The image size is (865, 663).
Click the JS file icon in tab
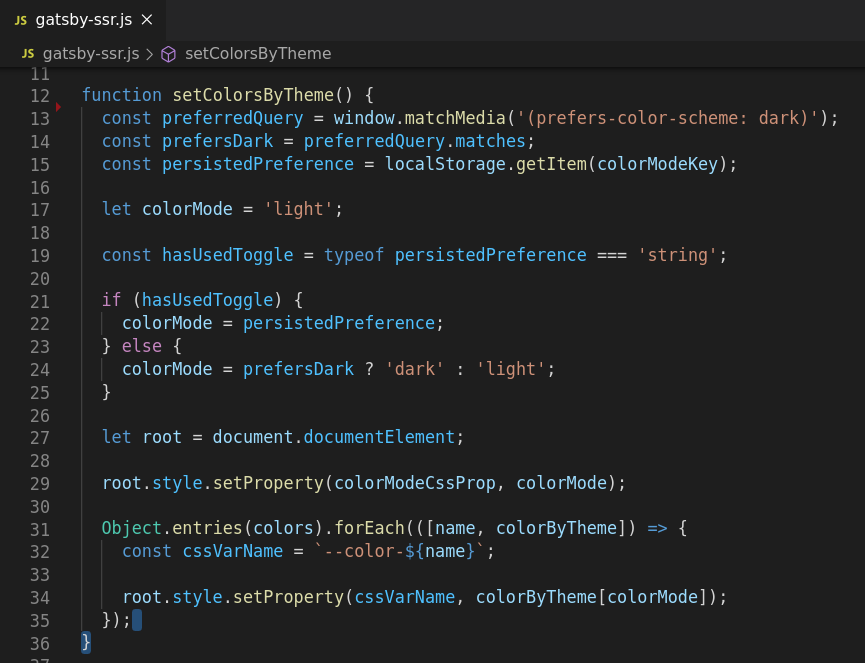21,20
